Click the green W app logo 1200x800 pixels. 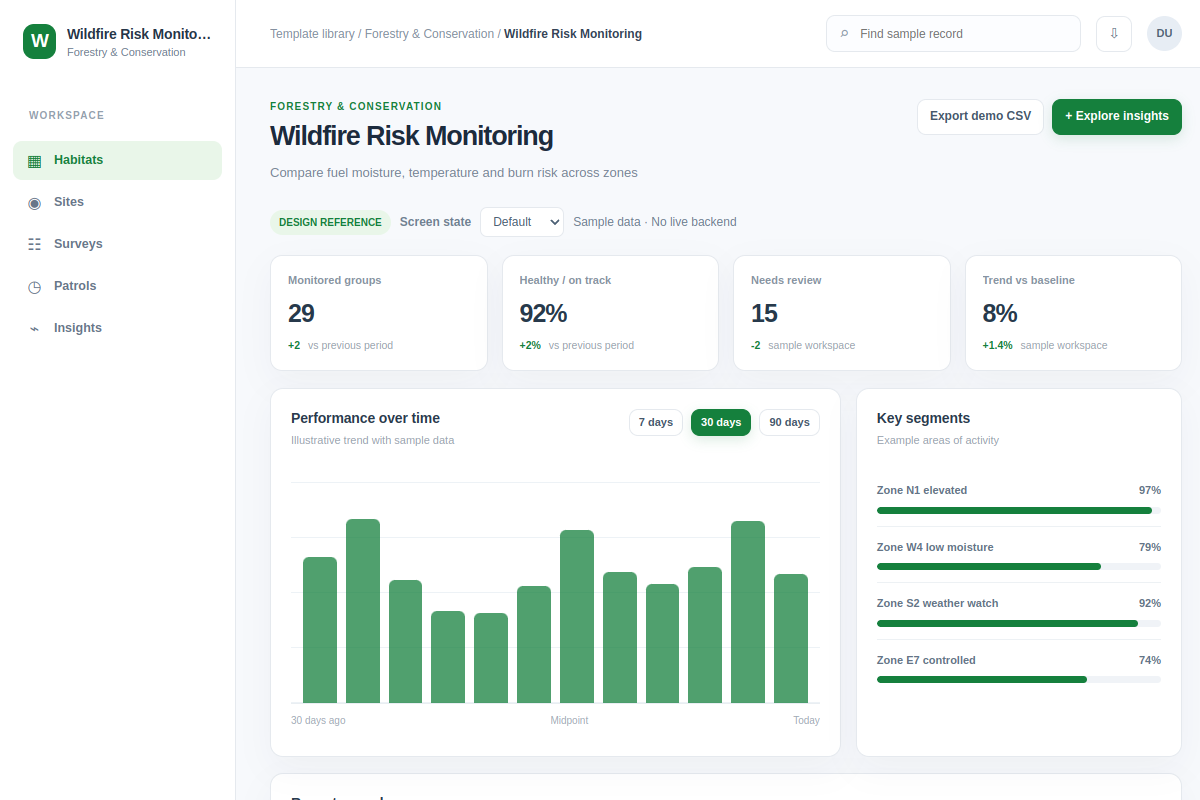pos(40,41)
